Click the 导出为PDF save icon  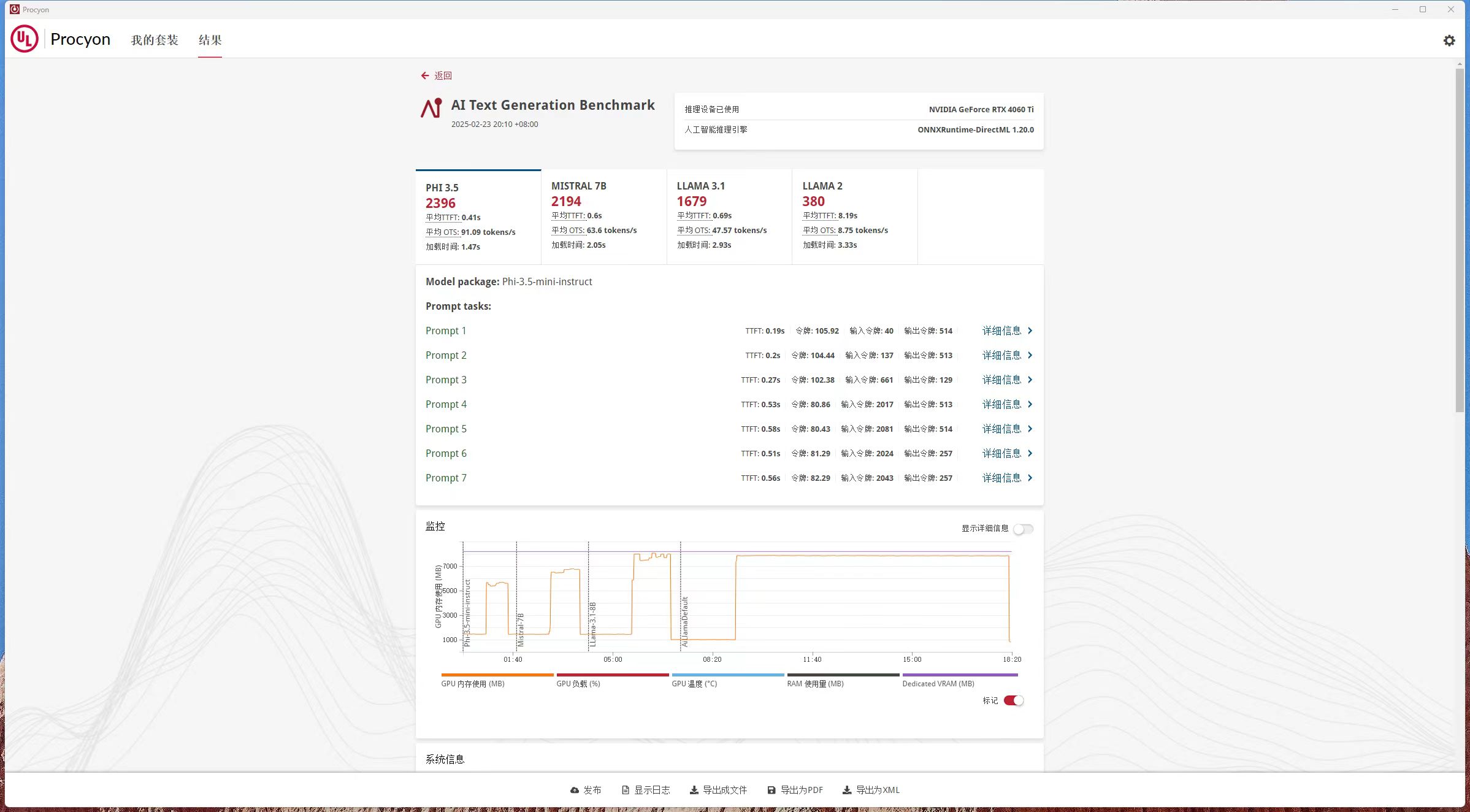pyautogui.click(x=771, y=790)
